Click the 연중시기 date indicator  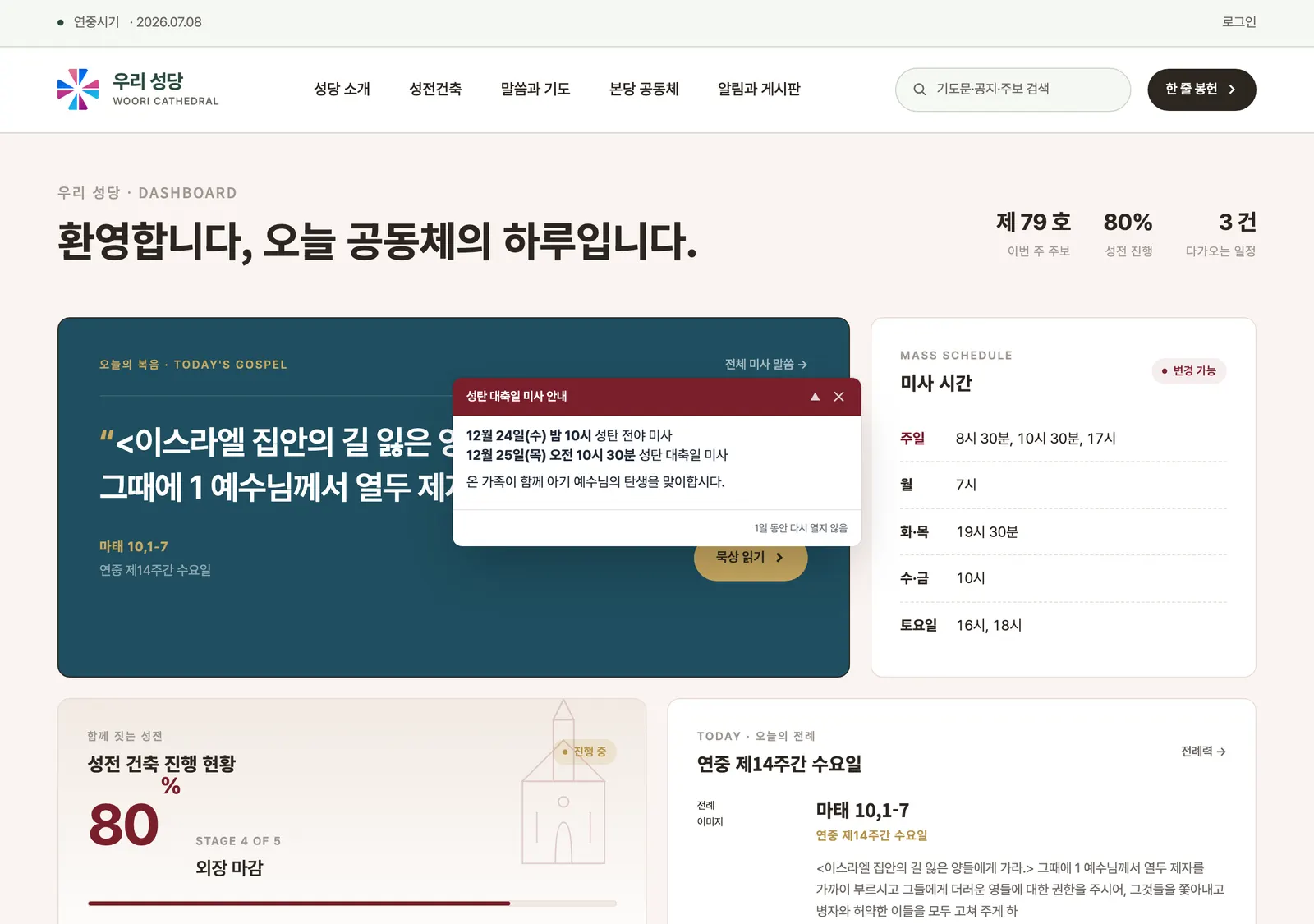[130, 22]
